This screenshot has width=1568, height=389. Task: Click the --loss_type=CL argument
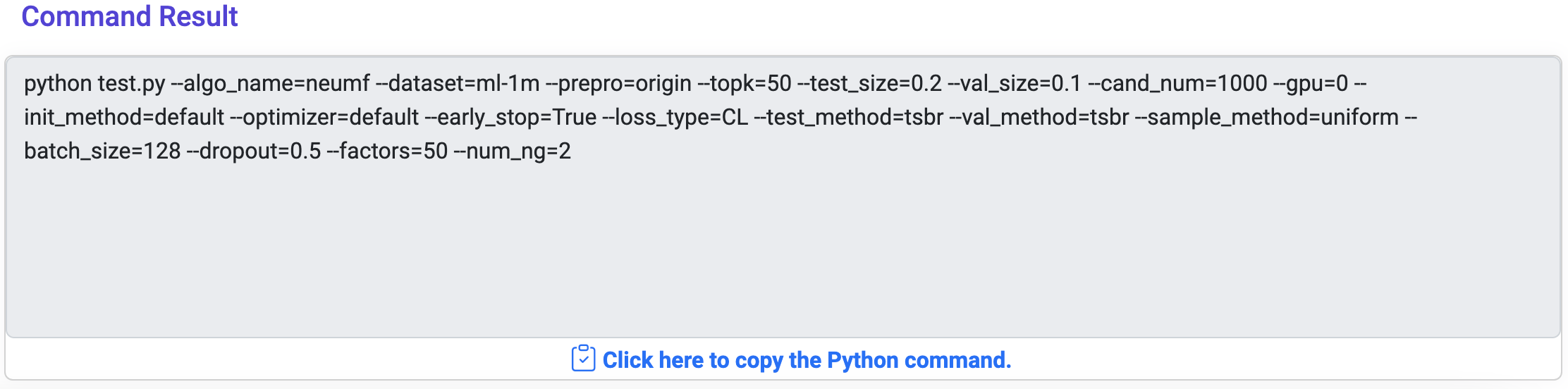point(675,118)
